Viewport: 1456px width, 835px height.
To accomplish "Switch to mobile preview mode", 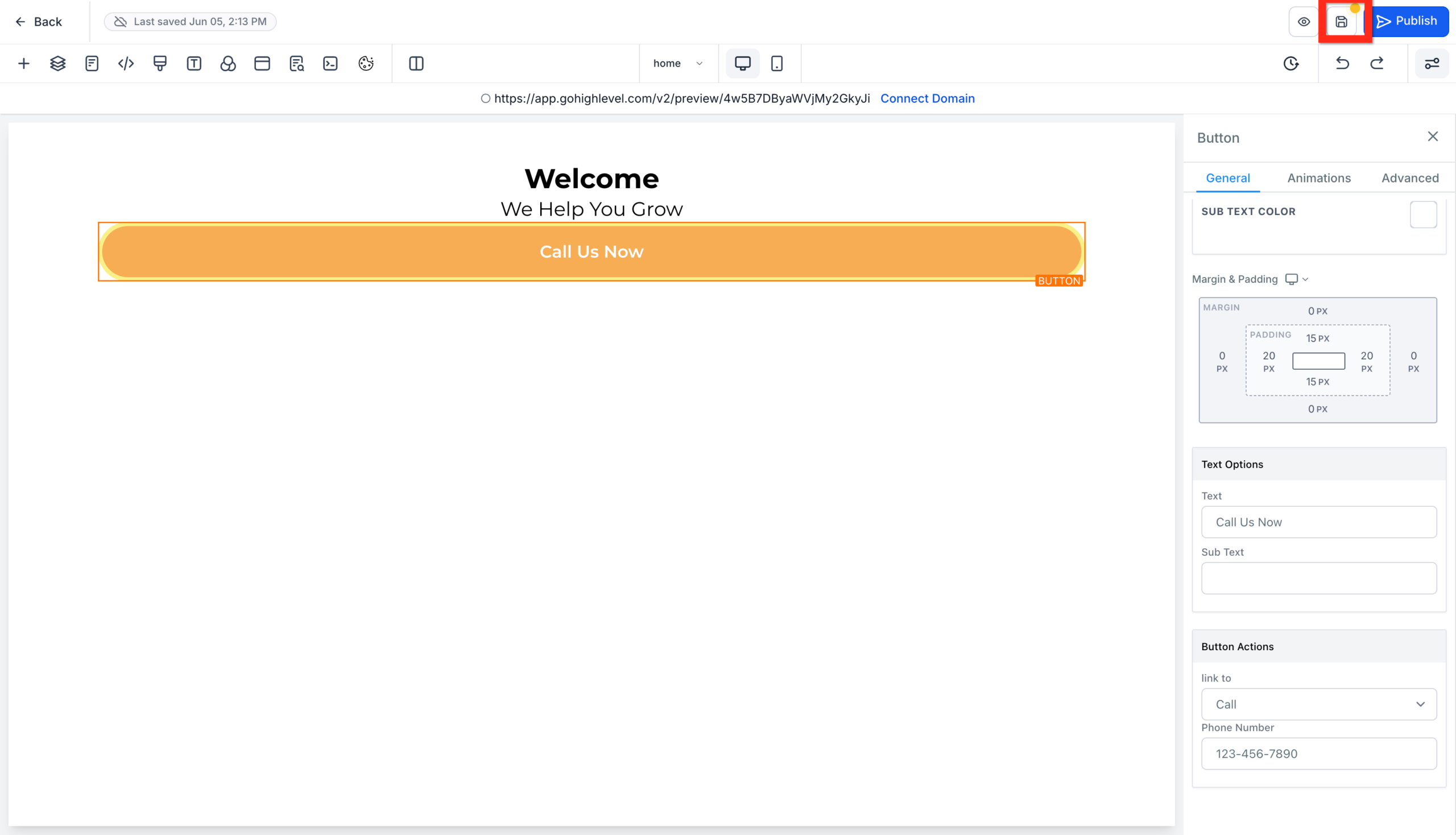I will click(x=777, y=63).
